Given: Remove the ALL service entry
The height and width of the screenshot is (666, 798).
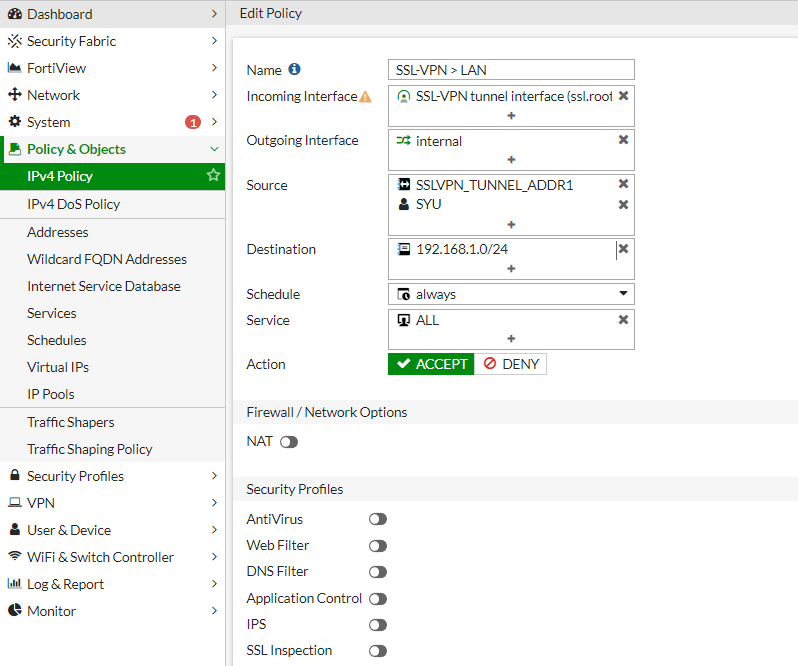Looking at the screenshot, I should [623, 320].
